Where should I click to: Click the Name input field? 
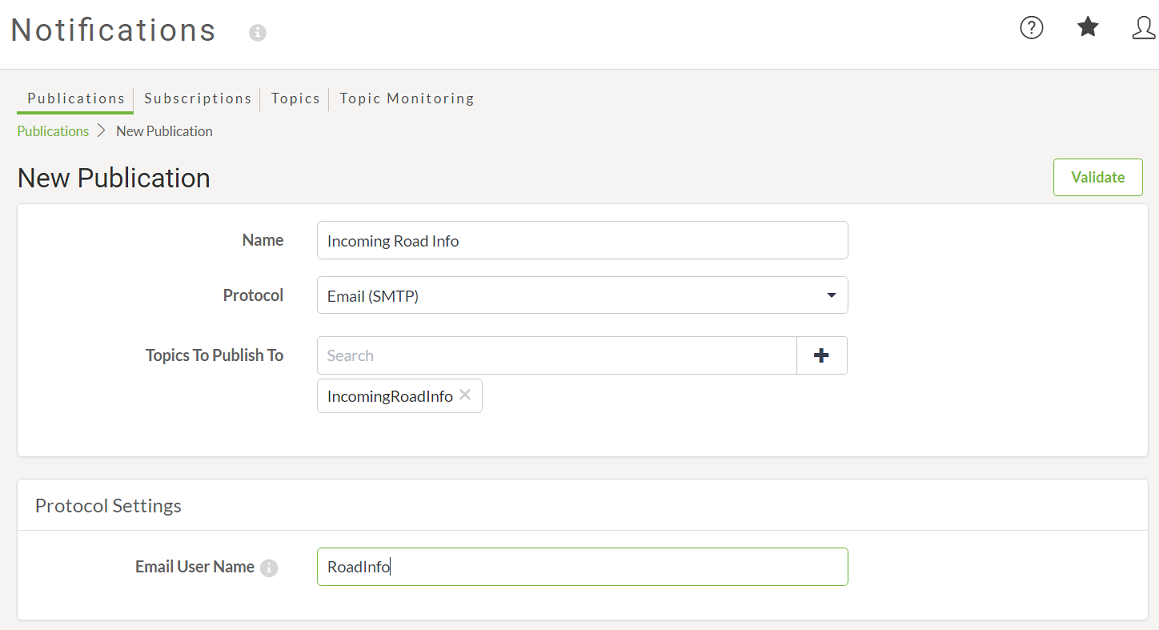[582, 240]
